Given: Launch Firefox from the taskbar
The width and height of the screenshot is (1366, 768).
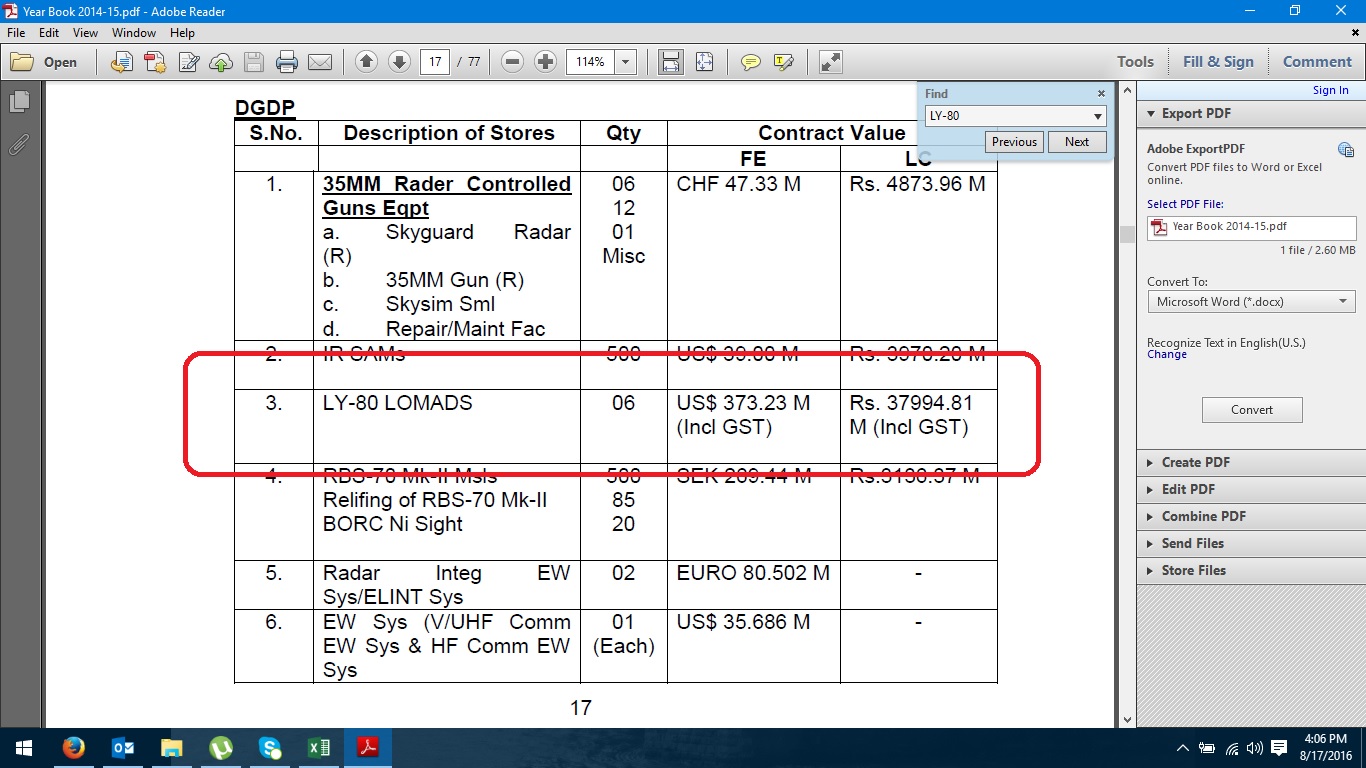Looking at the screenshot, I should click(x=73, y=748).
